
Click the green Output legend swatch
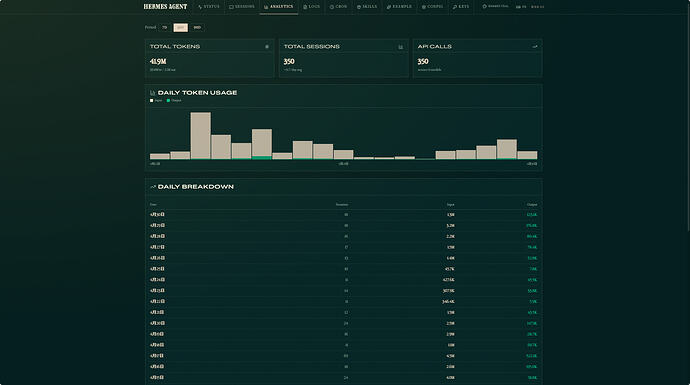(168, 100)
